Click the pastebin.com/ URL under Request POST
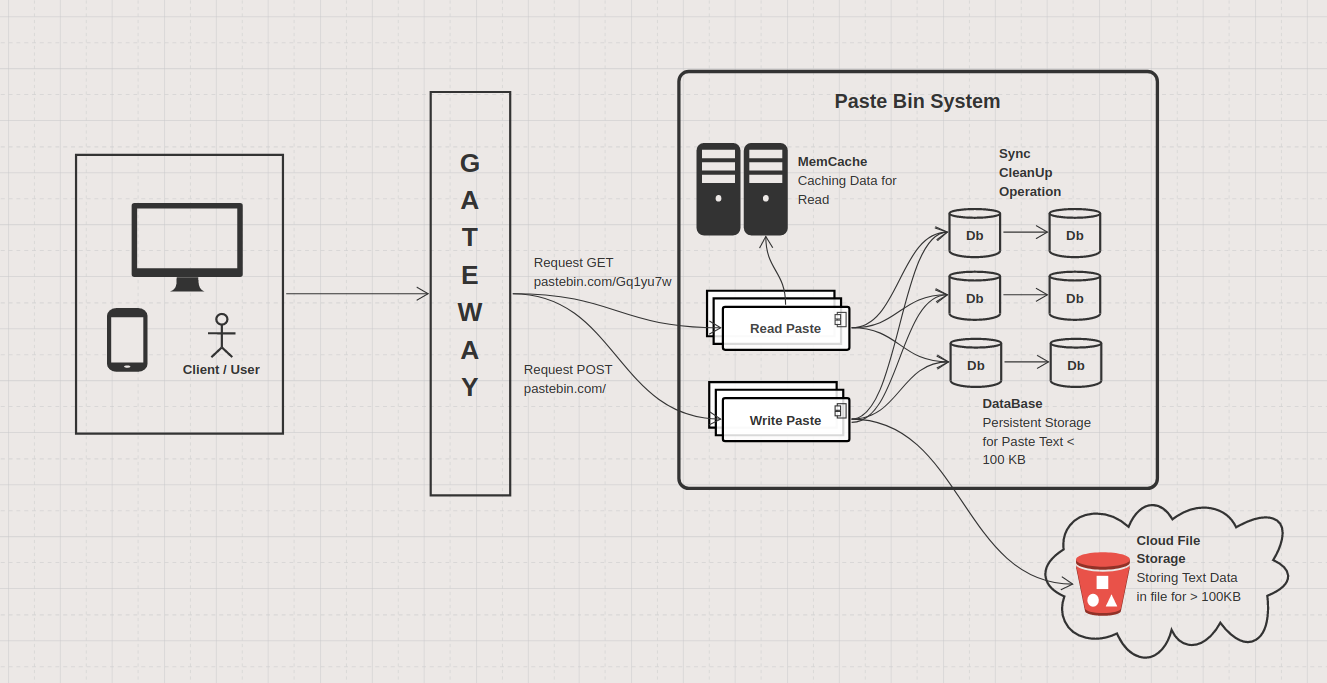The width and height of the screenshot is (1327, 683). (x=564, y=389)
